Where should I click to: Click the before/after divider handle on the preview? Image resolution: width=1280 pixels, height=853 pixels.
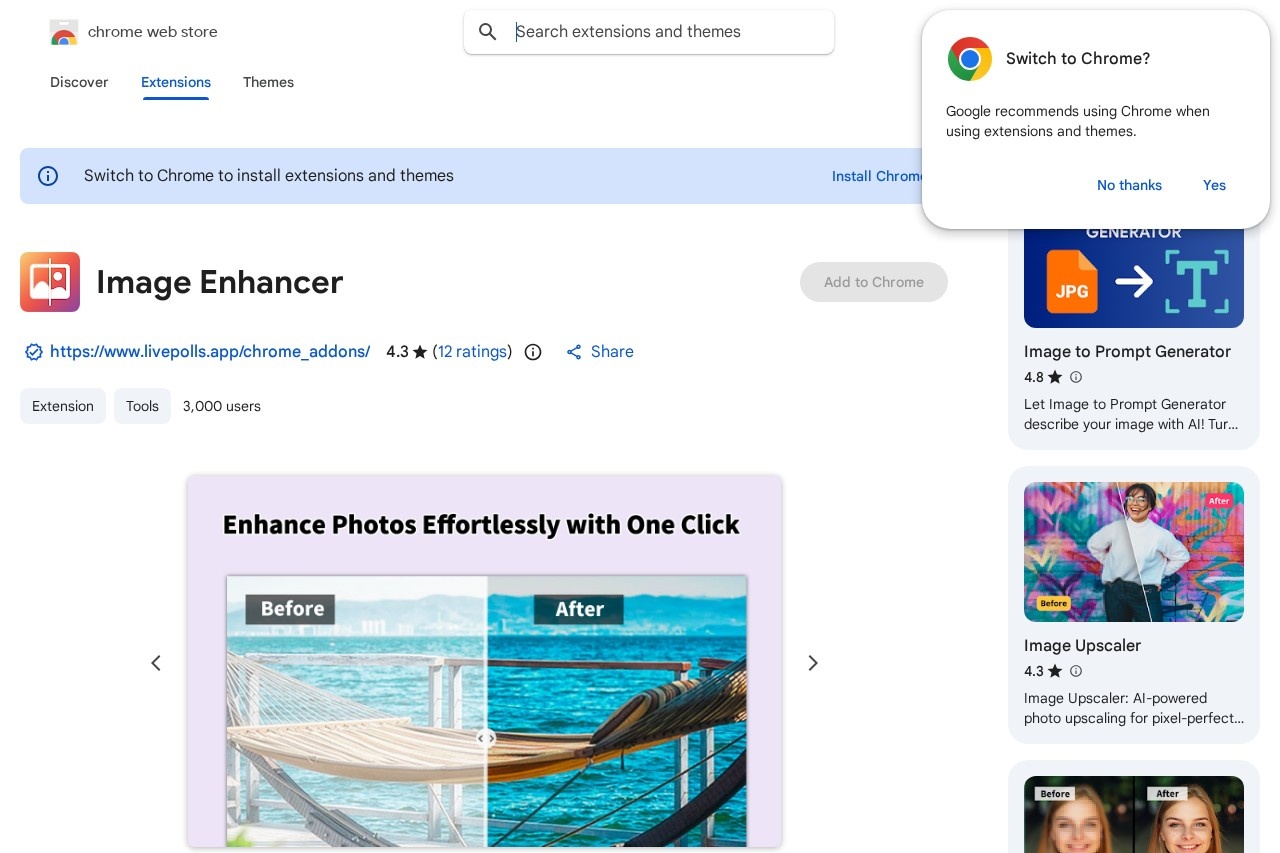click(486, 738)
